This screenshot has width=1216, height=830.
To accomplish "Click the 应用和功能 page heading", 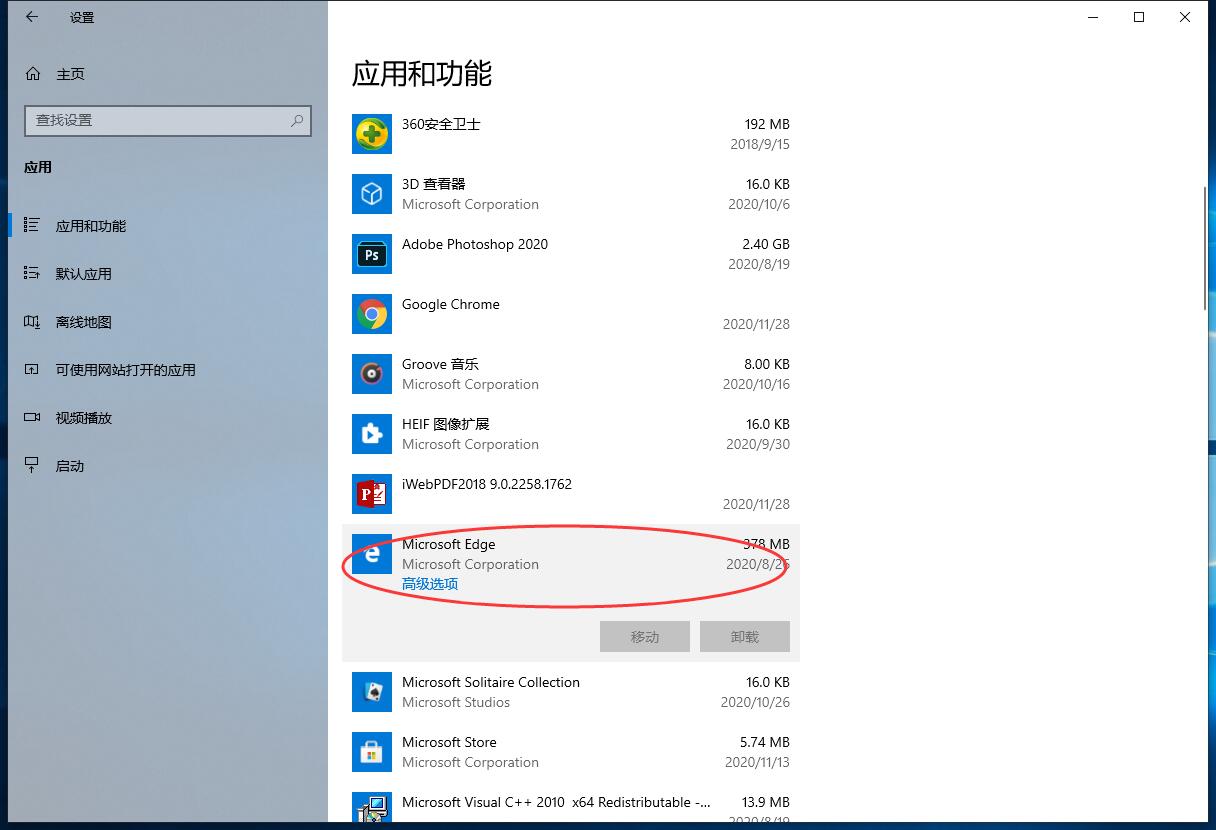I will click(422, 74).
